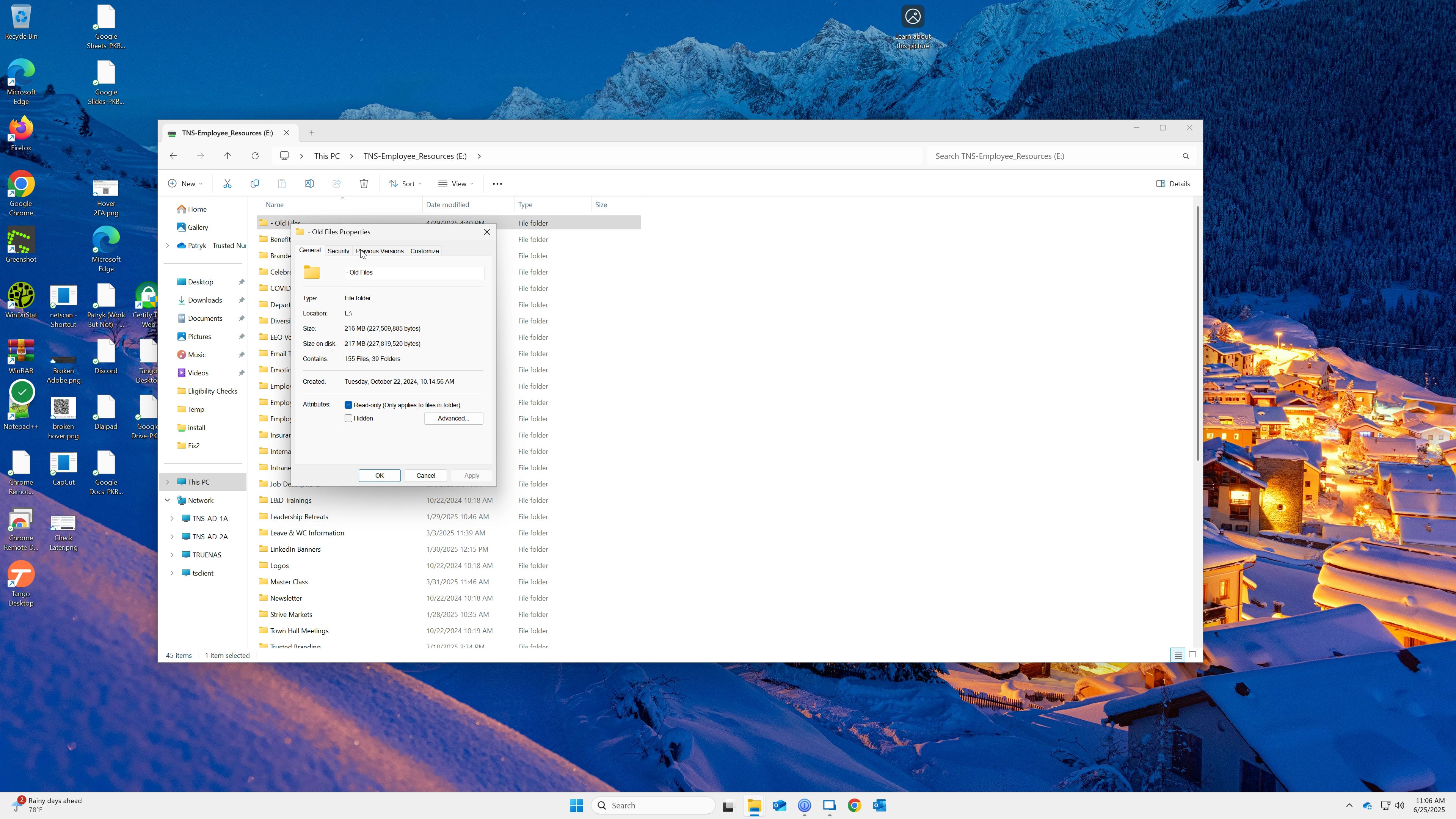Image resolution: width=1456 pixels, height=819 pixels.
Task: Open WinDirStat desktop icon
Action: [21, 301]
